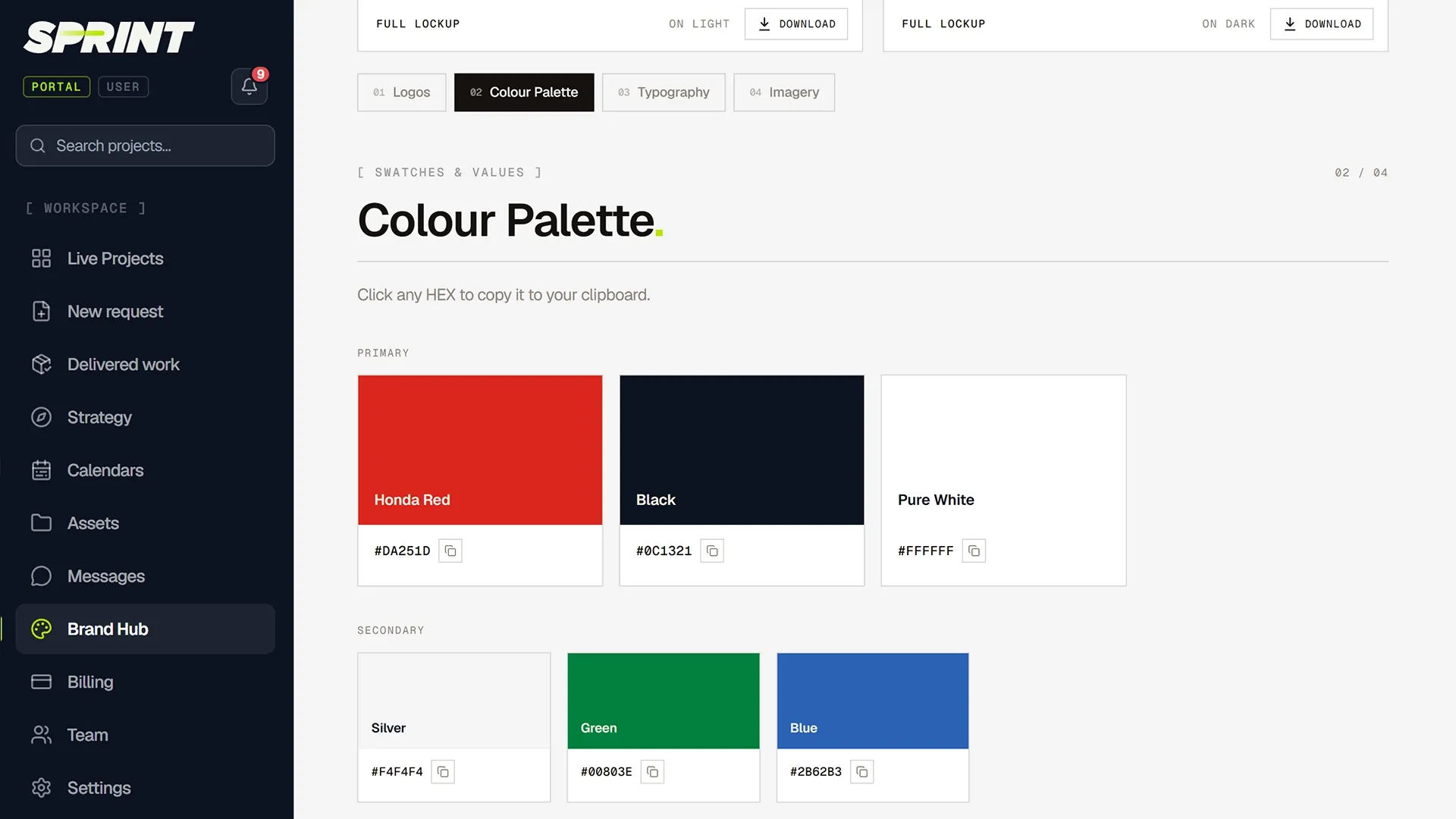Open the notifications bell
The height and width of the screenshot is (819, 1456).
[x=249, y=86]
